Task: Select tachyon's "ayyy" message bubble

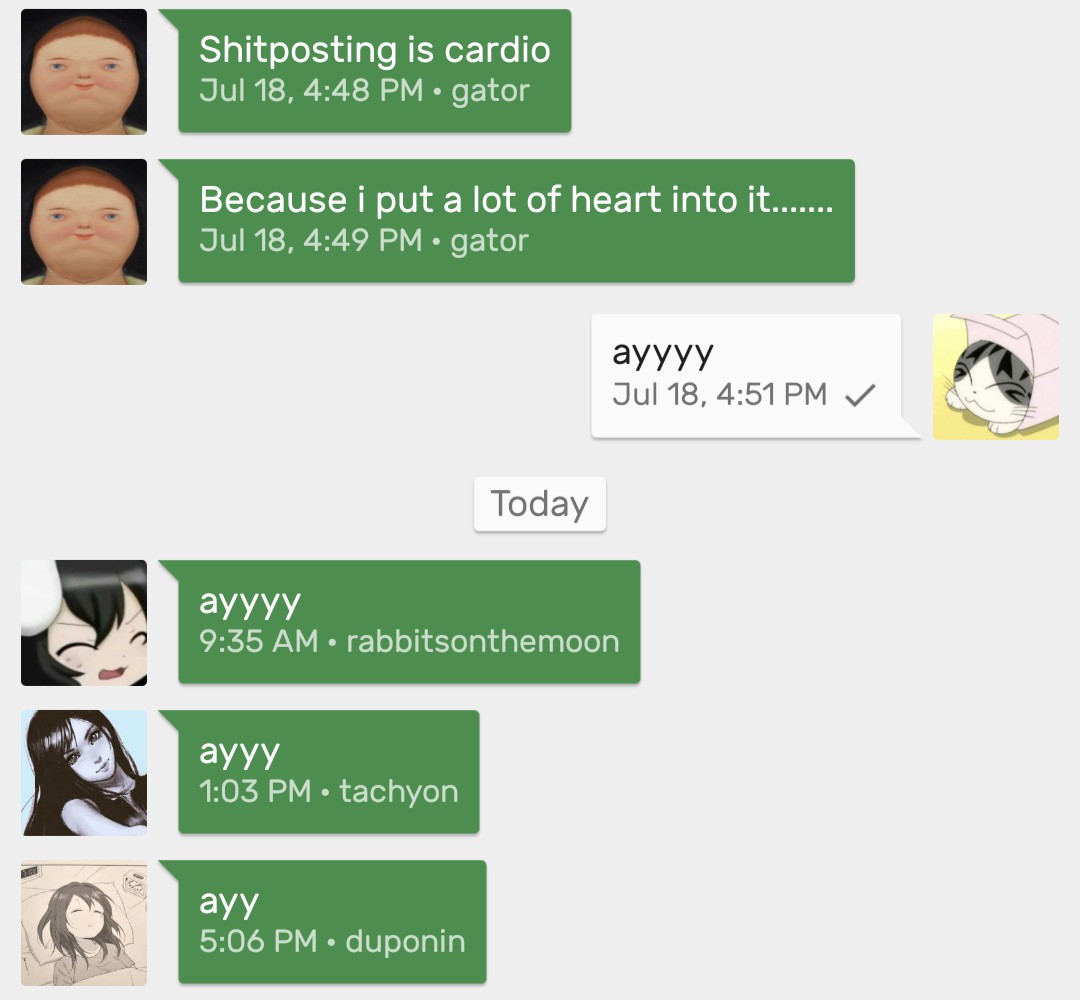Action: pyautogui.click(x=329, y=772)
